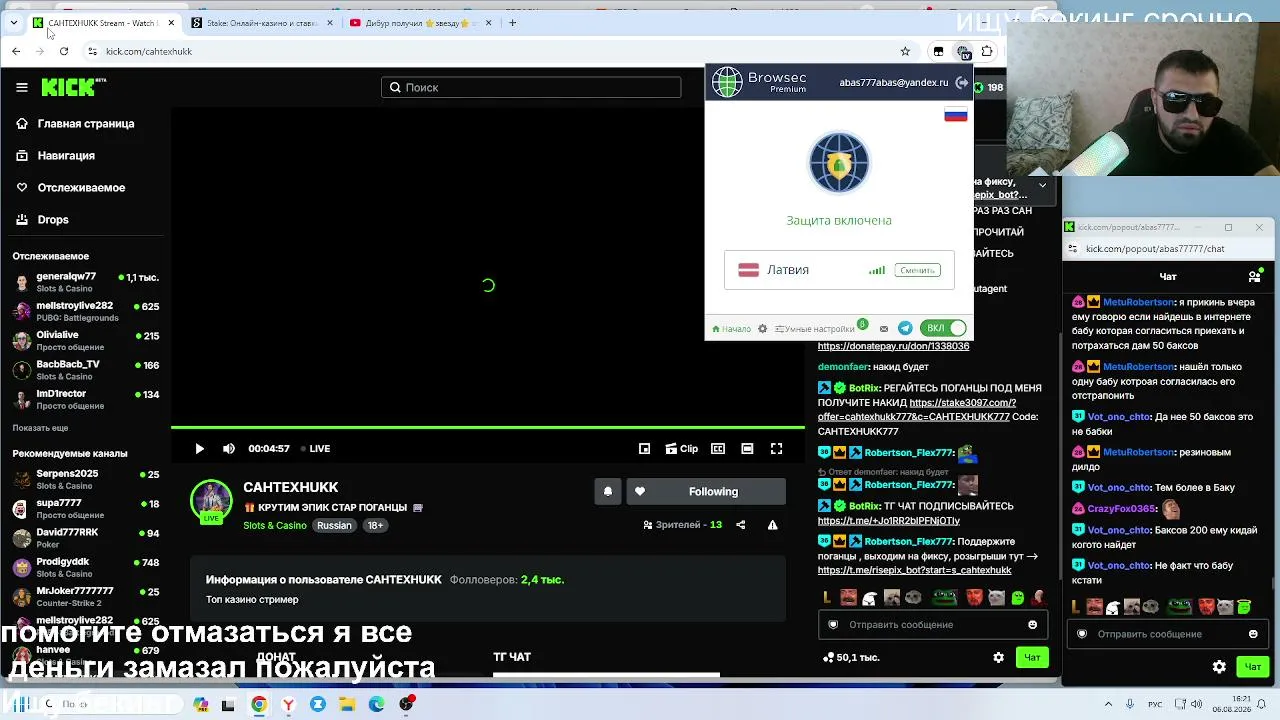Viewport: 1280px width, 720px height.
Task: Click the Kick search field
Action: pos(531,88)
